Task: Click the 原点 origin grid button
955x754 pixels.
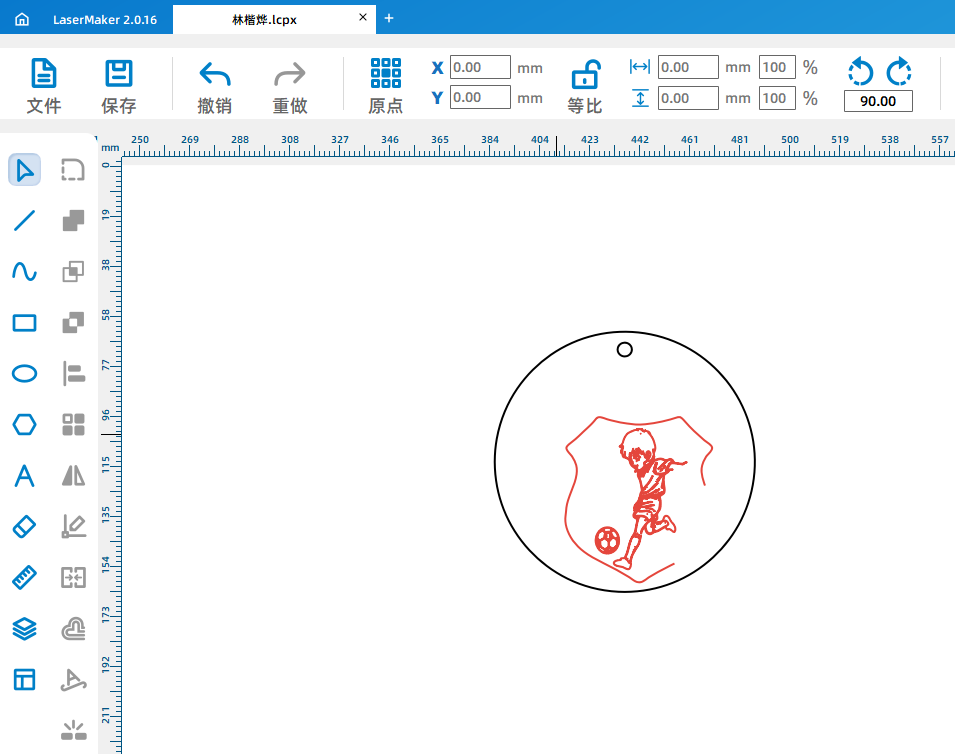Action: point(386,86)
